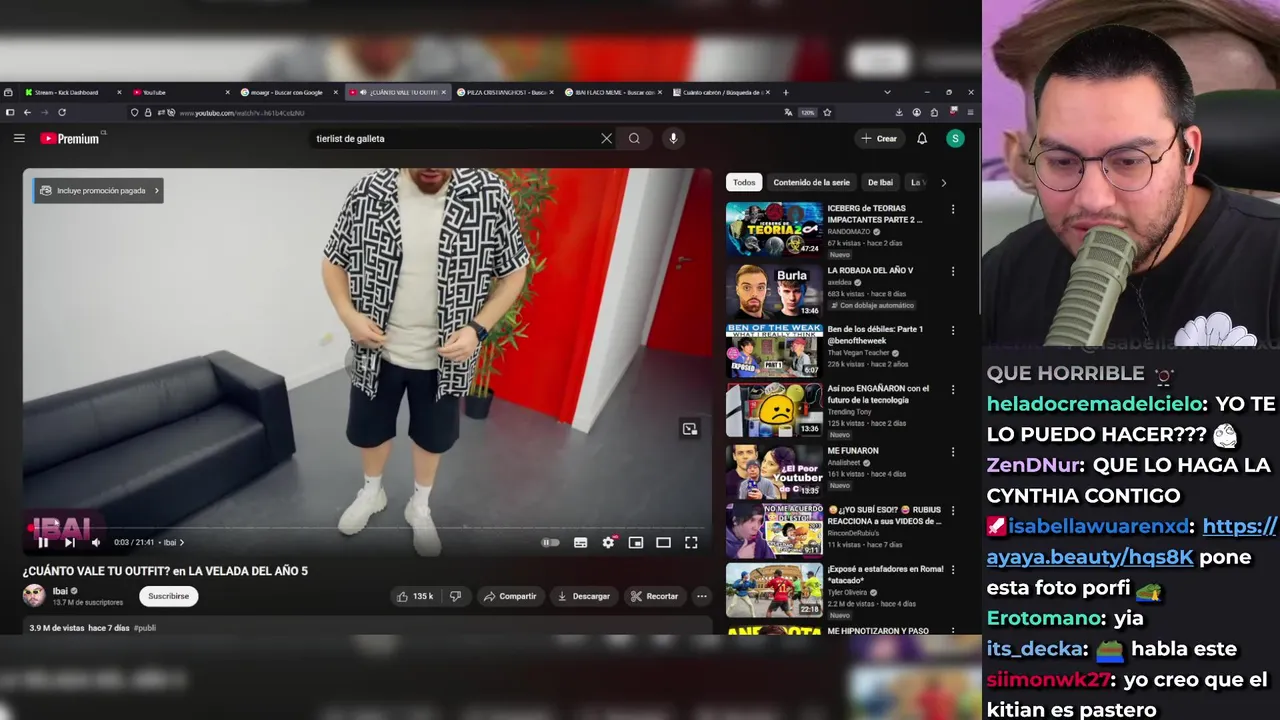Expand the chapter chevron beside Ibai in the player
This screenshot has width=1280, height=720.
click(x=181, y=543)
